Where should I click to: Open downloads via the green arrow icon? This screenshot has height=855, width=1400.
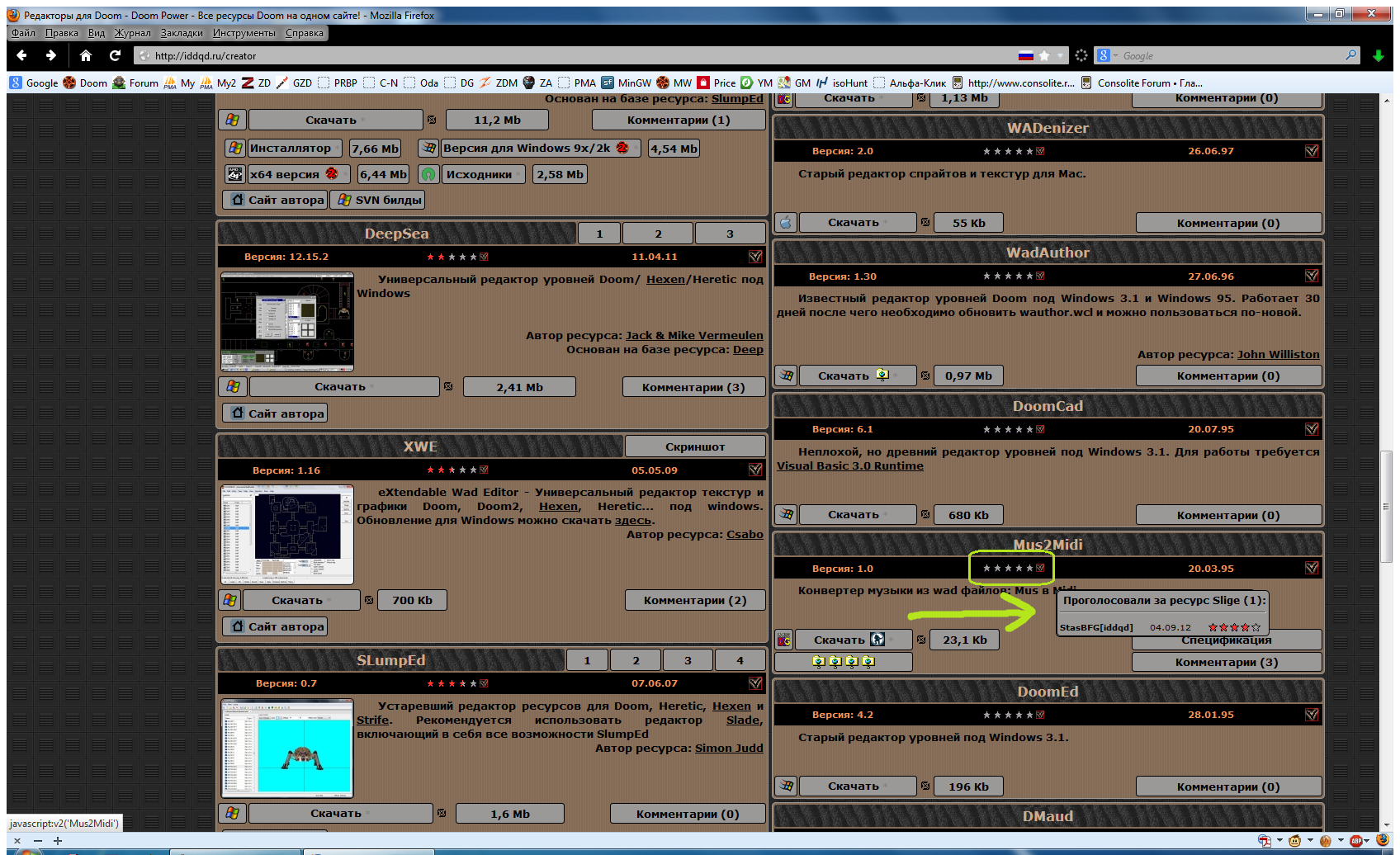click(x=1378, y=55)
